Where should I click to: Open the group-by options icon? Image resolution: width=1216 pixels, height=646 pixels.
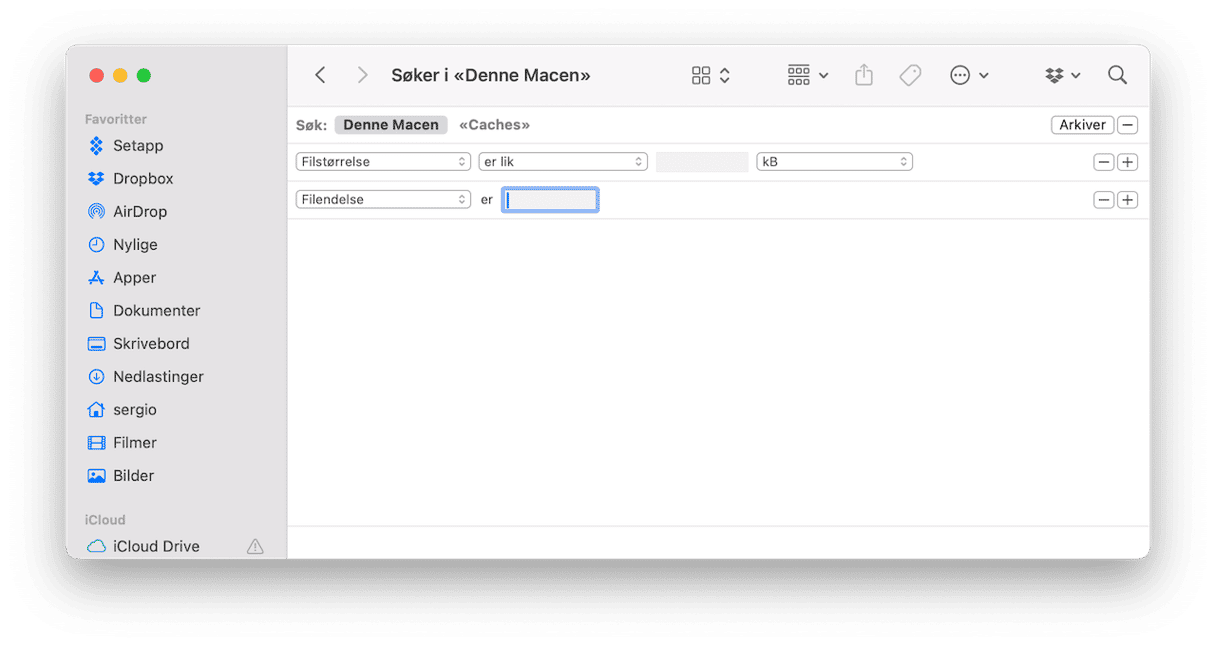pyautogui.click(x=808, y=75)
